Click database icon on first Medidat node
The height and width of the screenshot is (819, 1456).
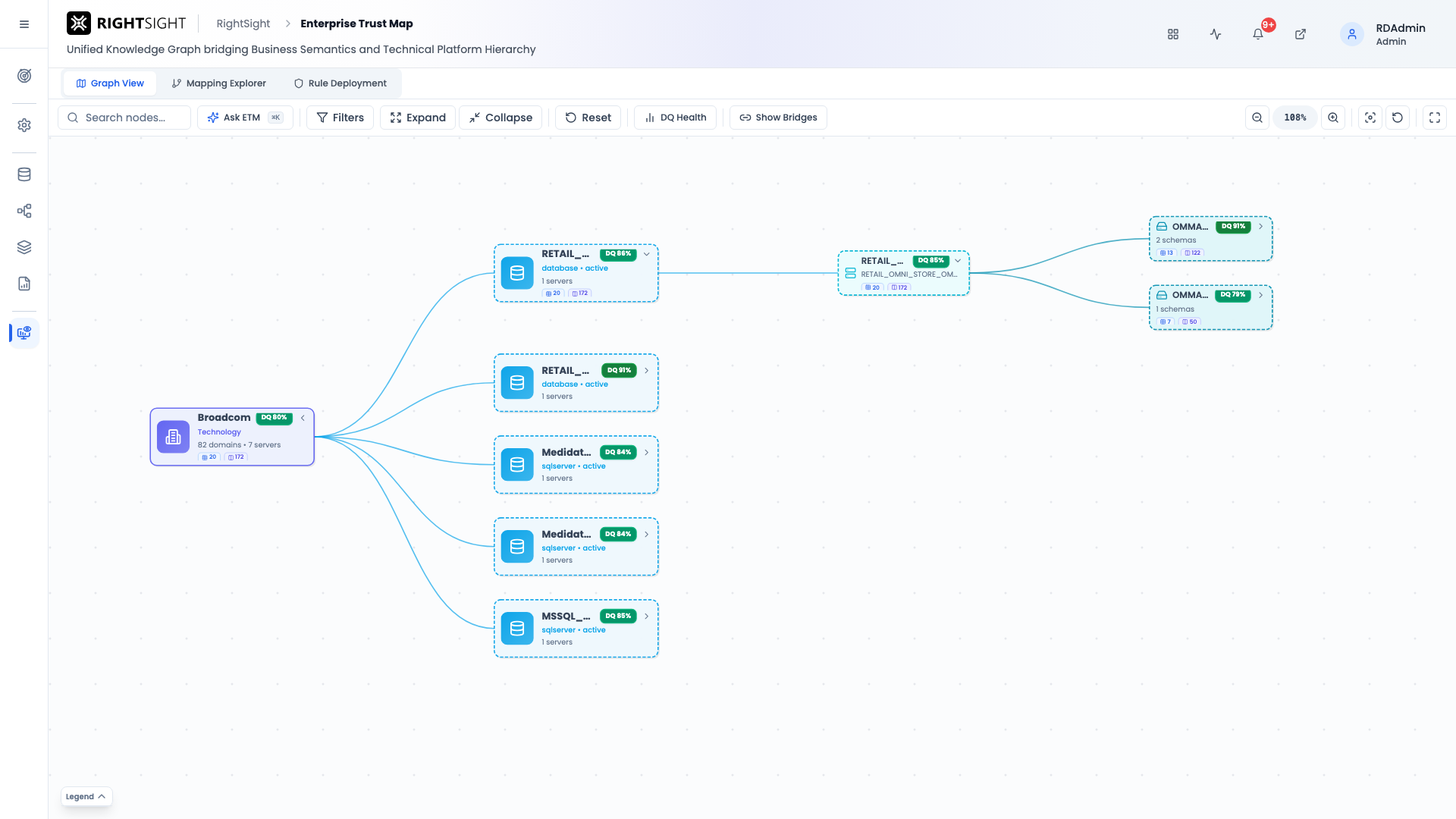click(x=517, y=465)
